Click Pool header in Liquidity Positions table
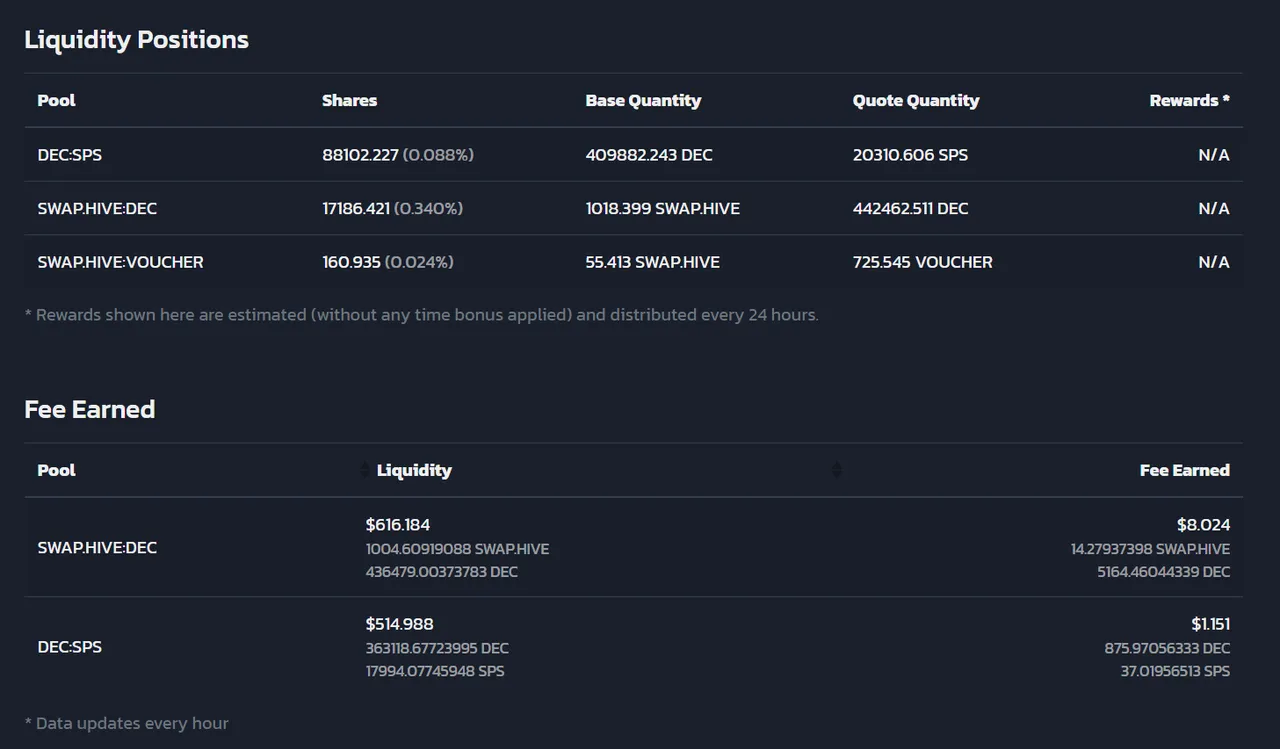Screen dimensions: 1280x749 click(x=56, y=100)
